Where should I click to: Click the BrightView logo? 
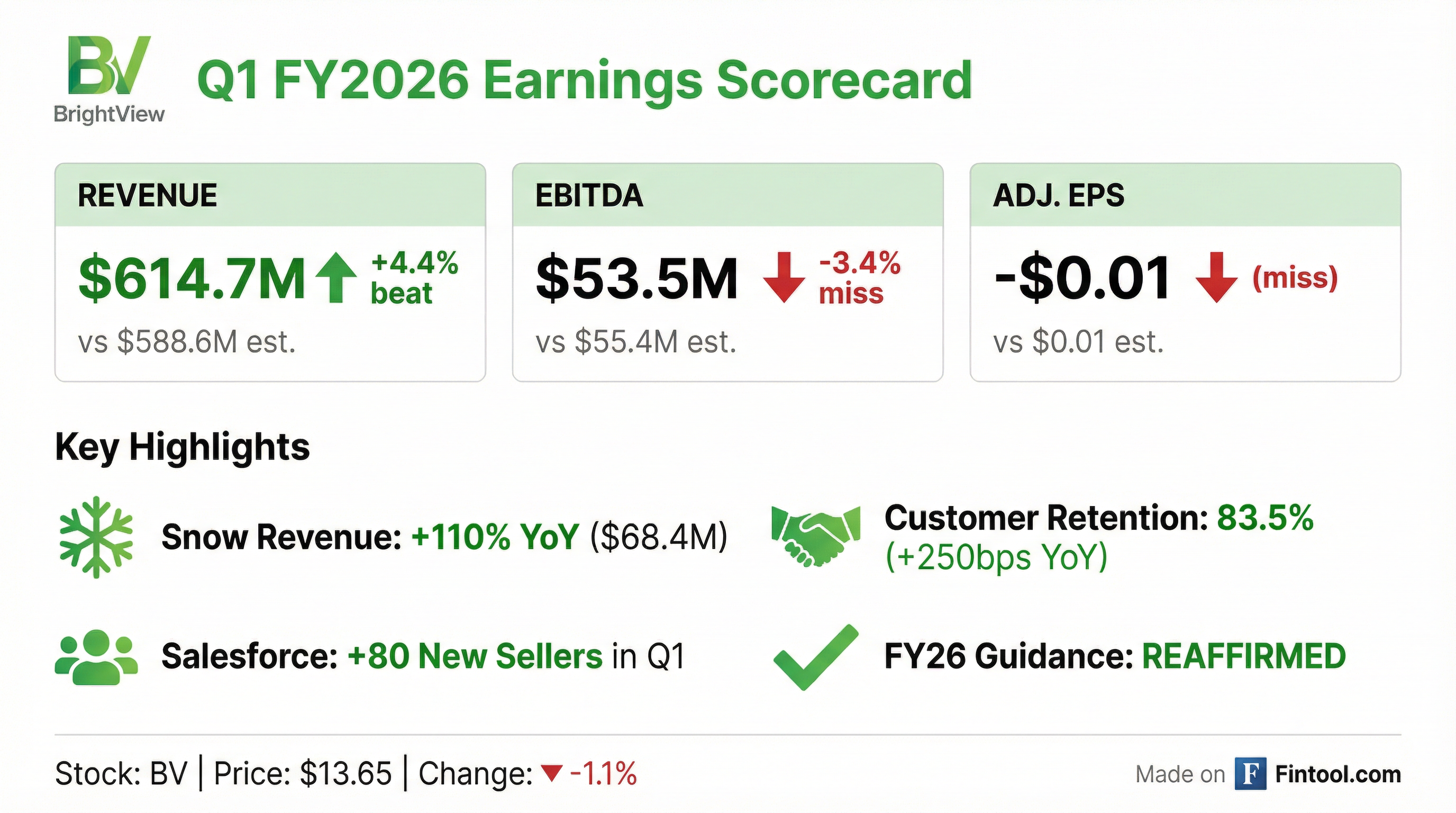click(109, 79)
